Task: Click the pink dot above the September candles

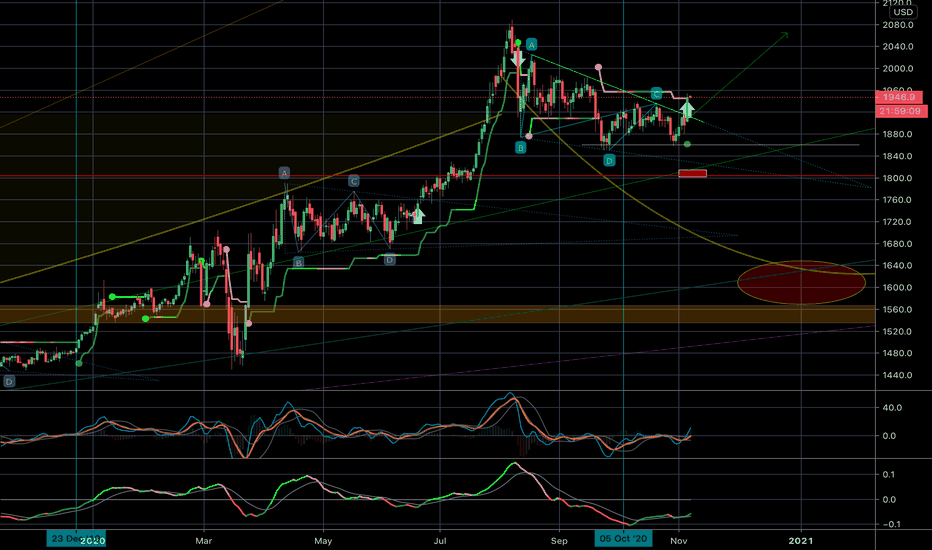Action: [x=599, y=67]
